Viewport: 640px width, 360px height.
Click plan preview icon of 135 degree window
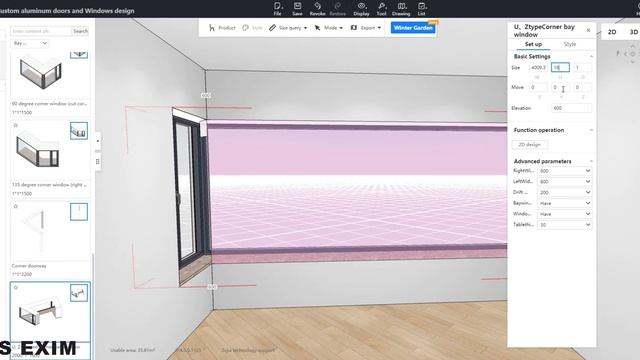79,131
